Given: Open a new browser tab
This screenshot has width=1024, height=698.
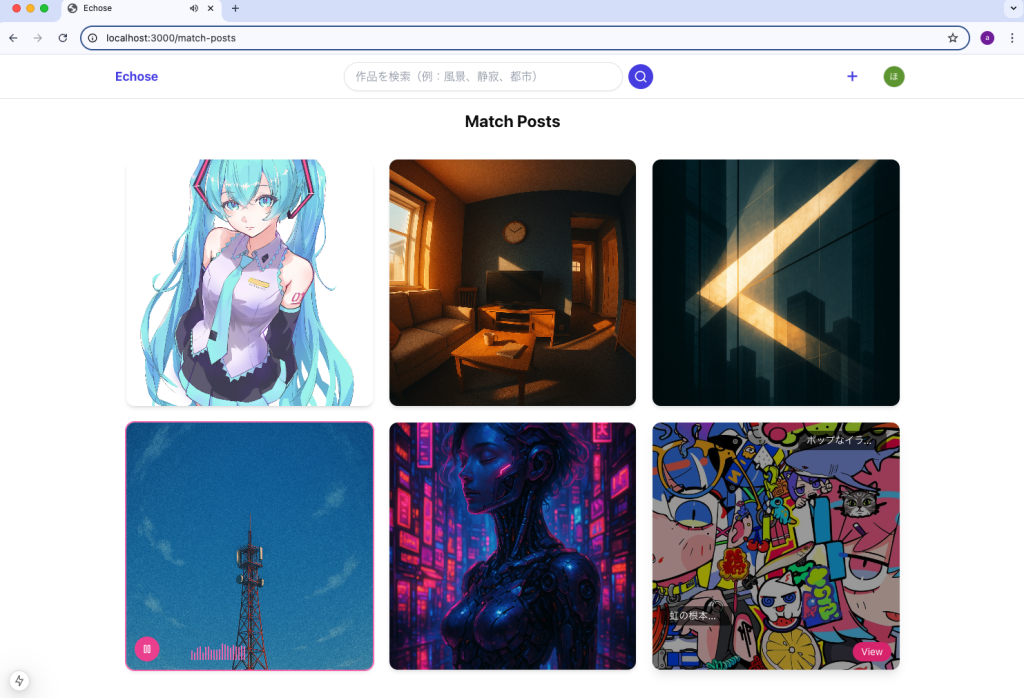Looking at the screenshot, I should point(235,8).
